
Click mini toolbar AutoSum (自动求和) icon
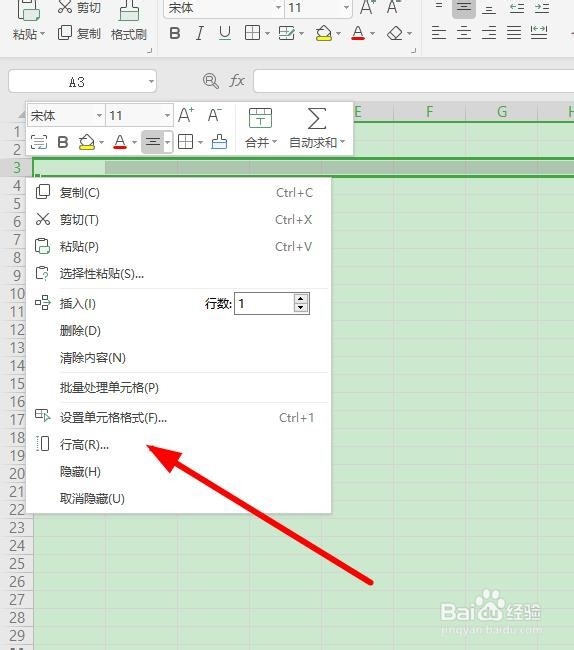tap(317, 119)
